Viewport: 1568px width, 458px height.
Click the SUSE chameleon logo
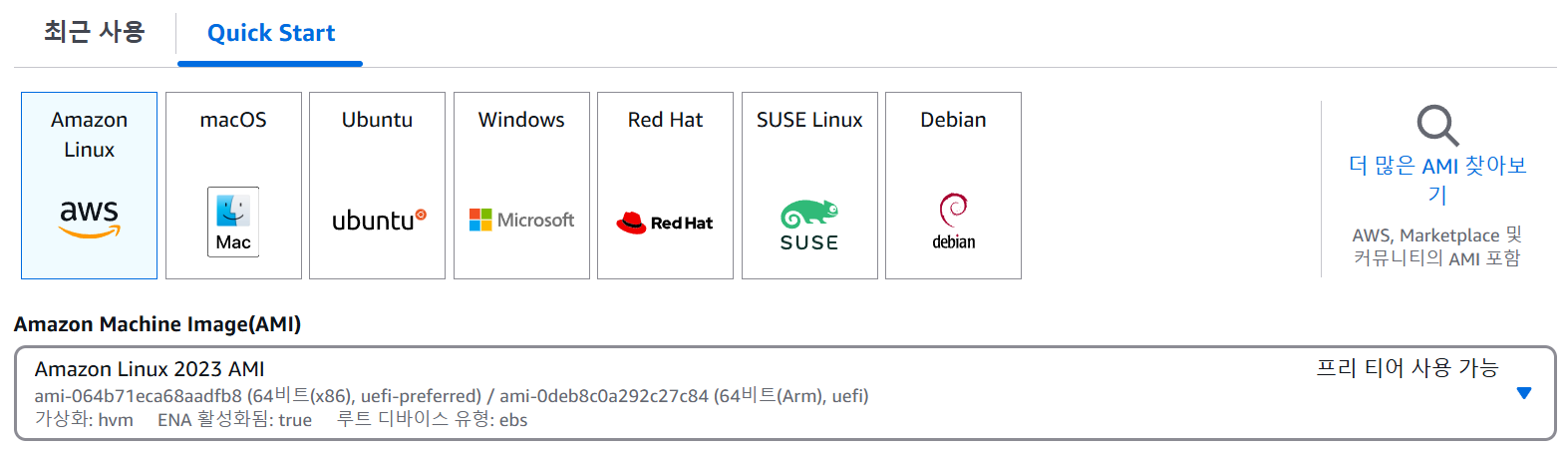coord(809,226)
